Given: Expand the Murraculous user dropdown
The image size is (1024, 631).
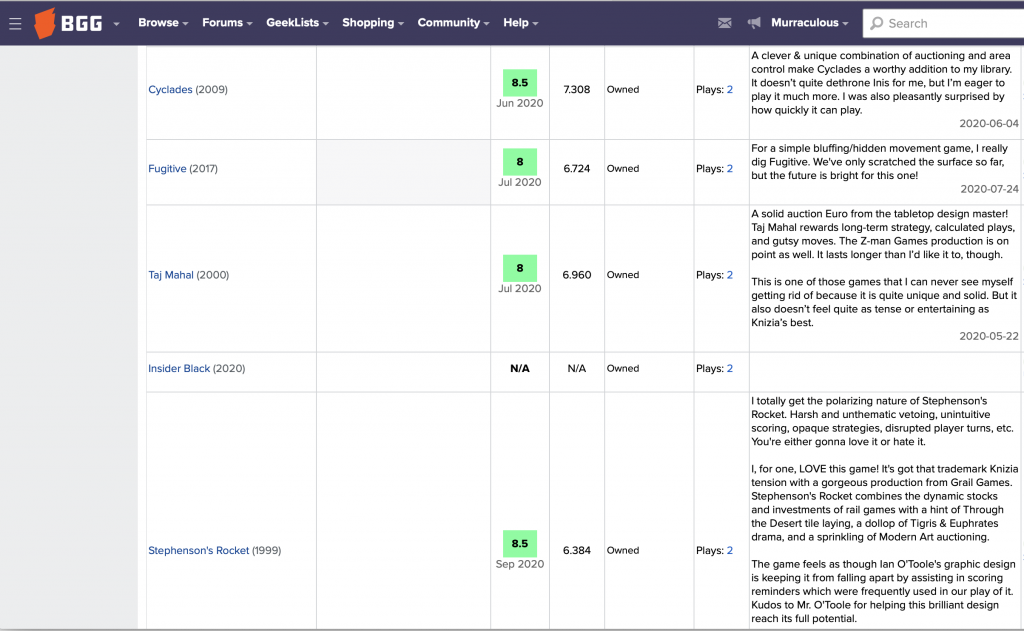Looking at the screenshot, I should coord(810,23).
